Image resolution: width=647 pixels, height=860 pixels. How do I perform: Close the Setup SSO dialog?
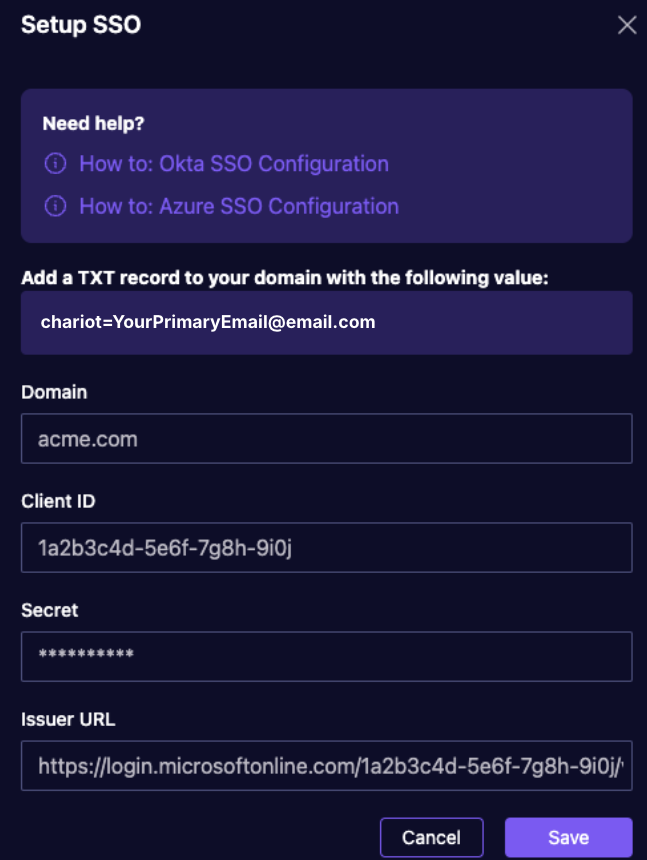click(627, 25)
